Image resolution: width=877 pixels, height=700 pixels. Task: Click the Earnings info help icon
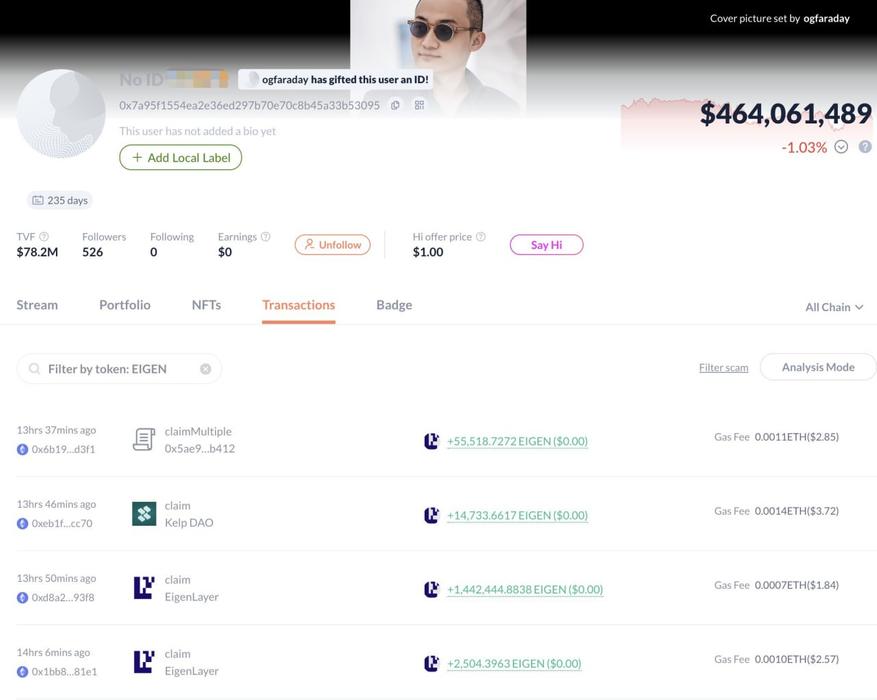tap(266, 237)
